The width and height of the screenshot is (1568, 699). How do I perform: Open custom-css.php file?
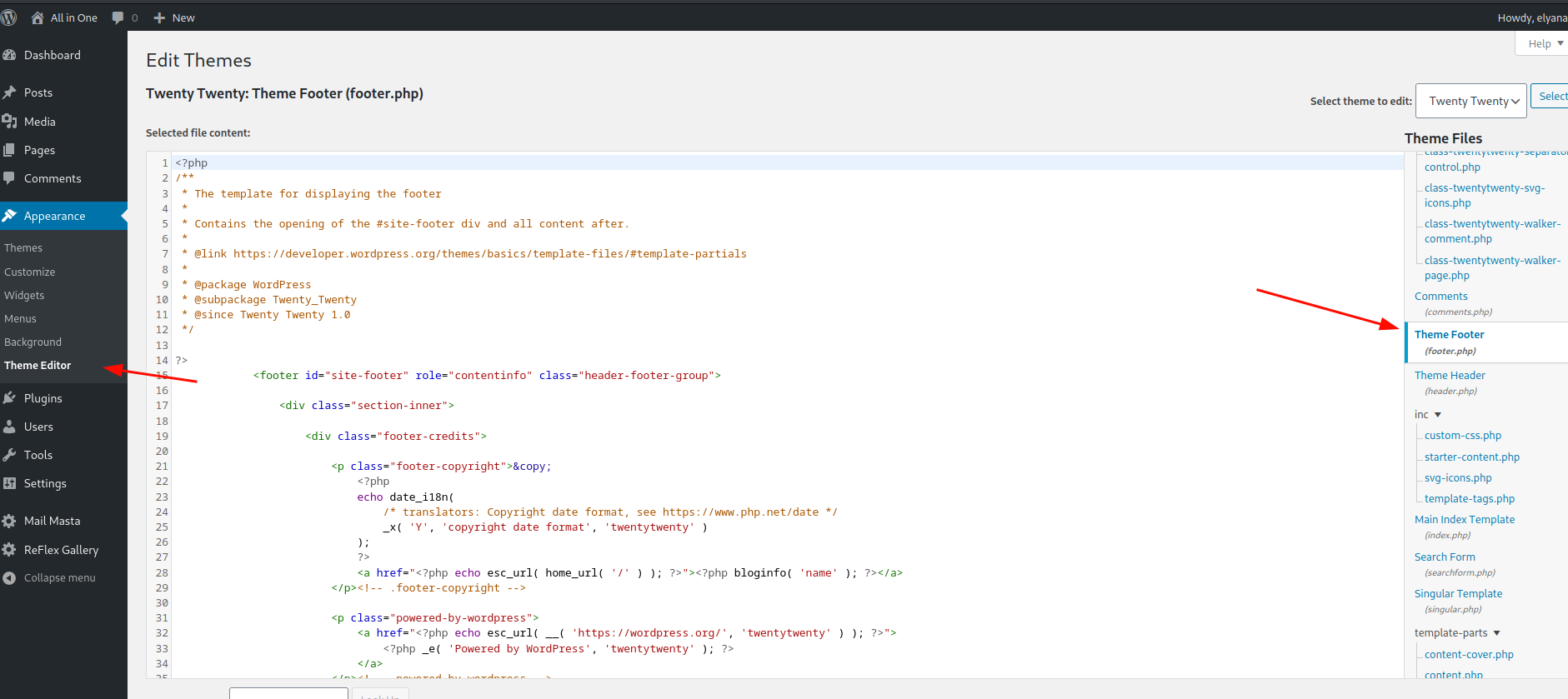[1463, 436]
